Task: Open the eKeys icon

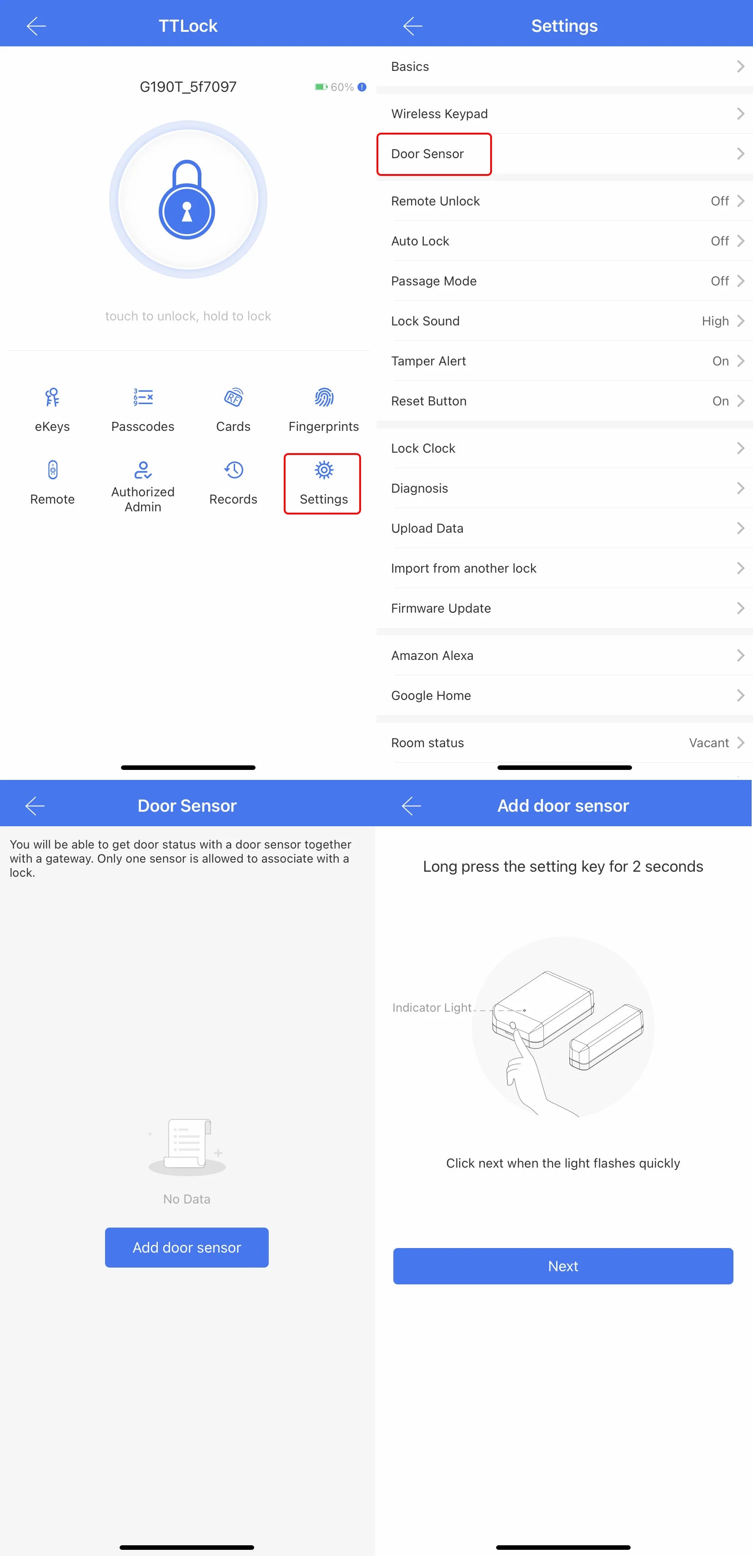Action: pyautogui.click(x=52, y=398)
